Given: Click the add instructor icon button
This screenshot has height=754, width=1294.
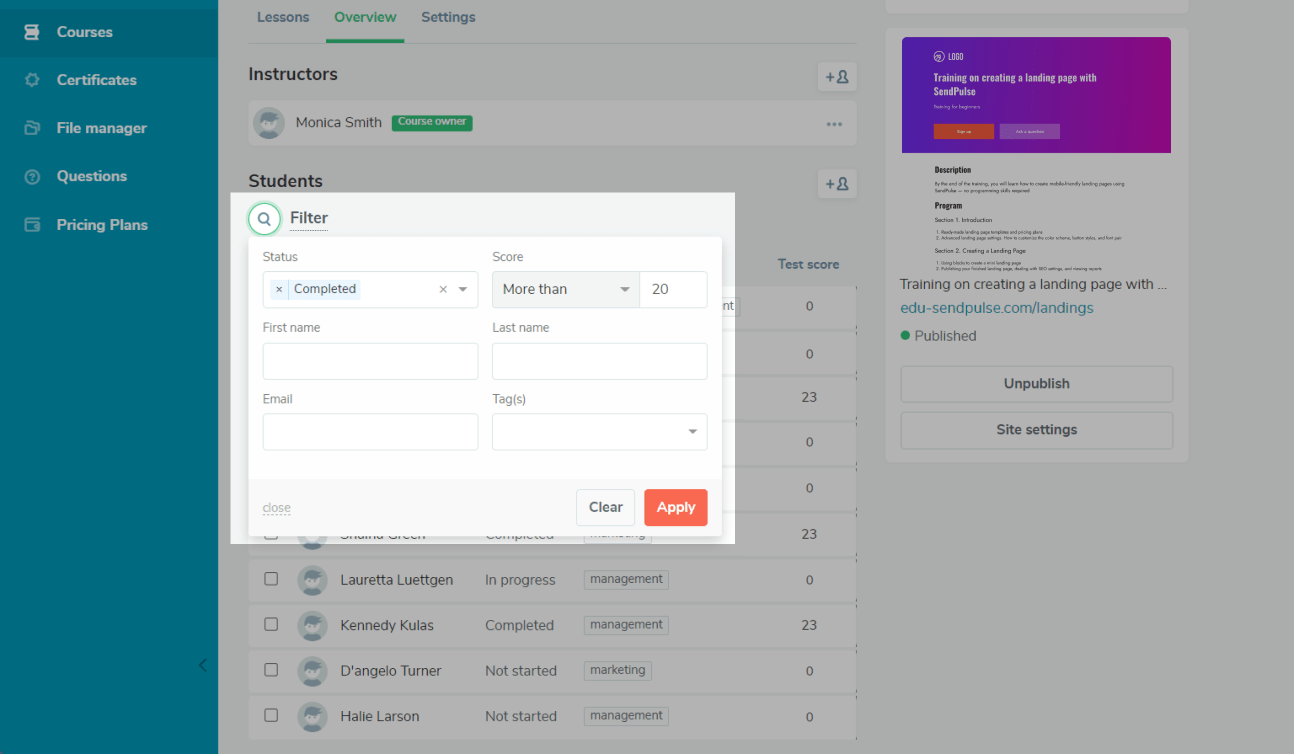Looking at the screenshot, I should coord(836,76).
